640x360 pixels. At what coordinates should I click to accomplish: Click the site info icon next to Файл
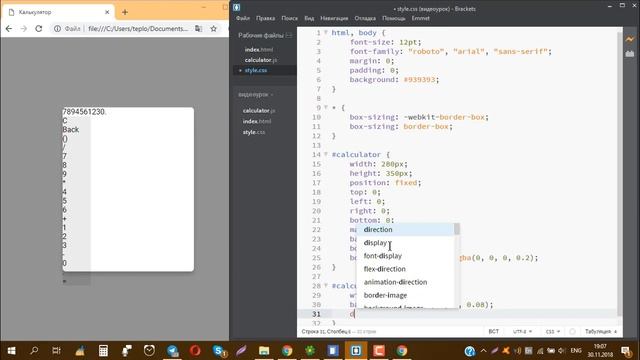[x=58, y=29]
